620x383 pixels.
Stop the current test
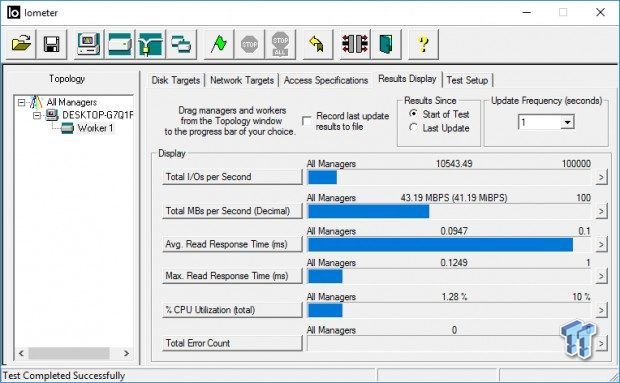pos(249,44)
